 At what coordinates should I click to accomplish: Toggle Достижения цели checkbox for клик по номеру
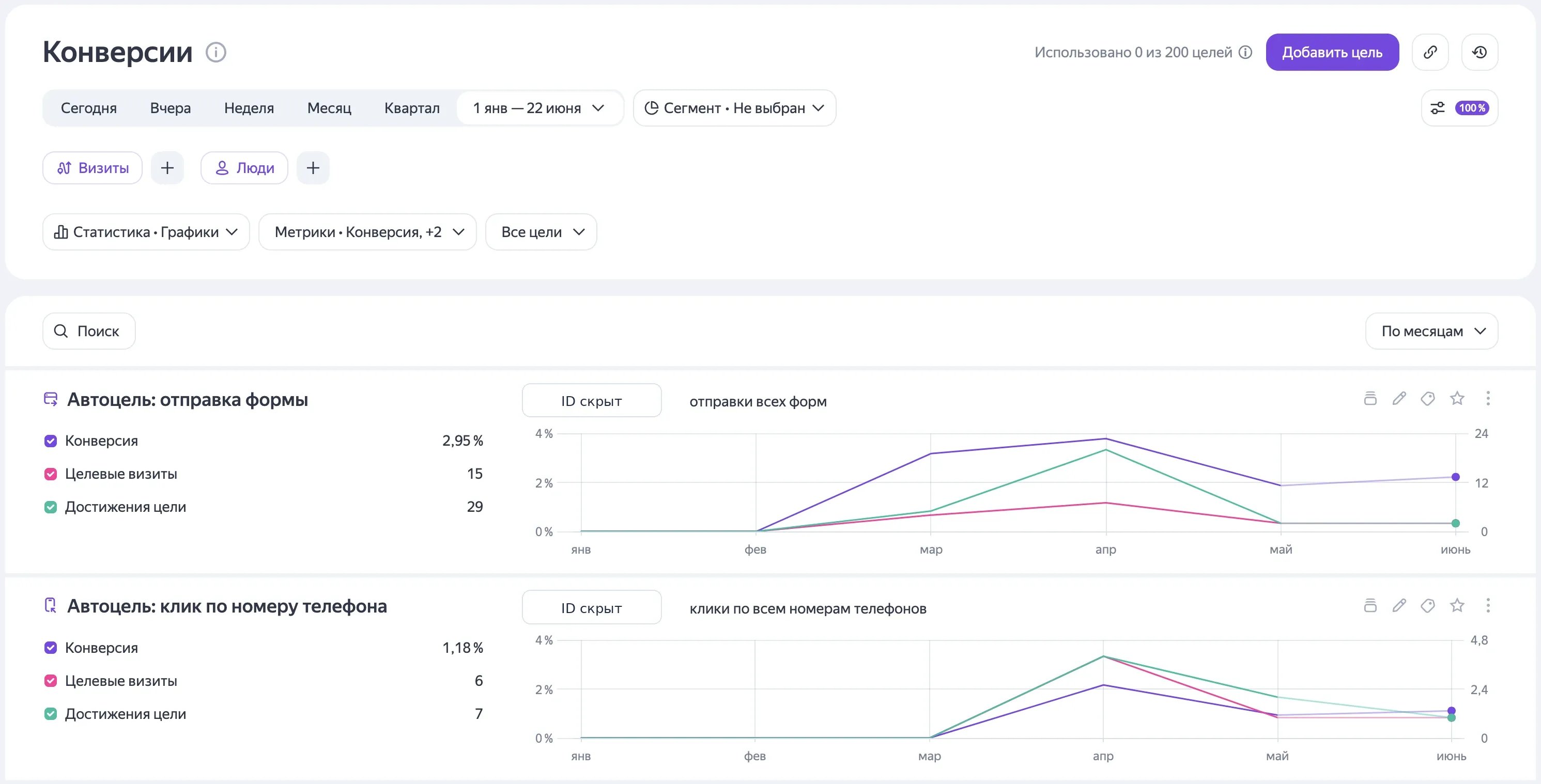click(x=51, y=713)
